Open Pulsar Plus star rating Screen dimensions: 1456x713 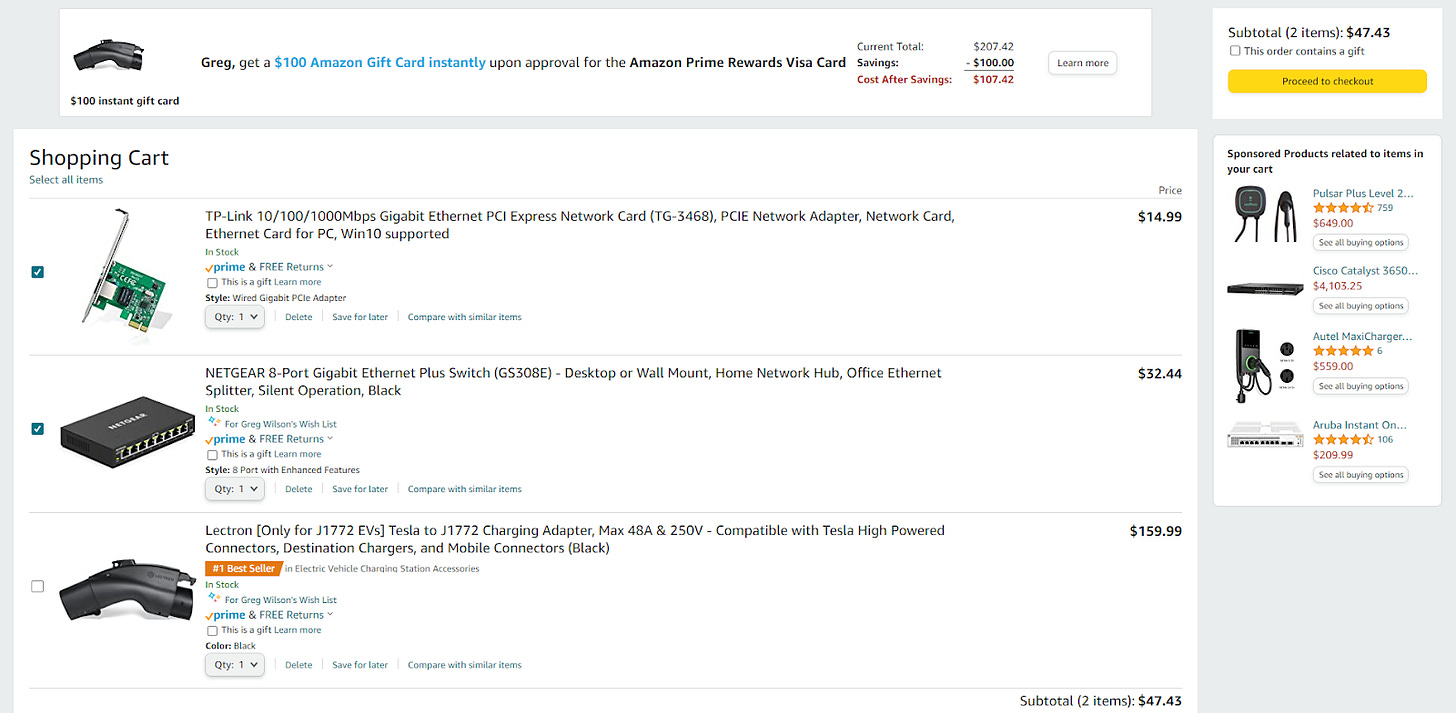click(1342, 208)
